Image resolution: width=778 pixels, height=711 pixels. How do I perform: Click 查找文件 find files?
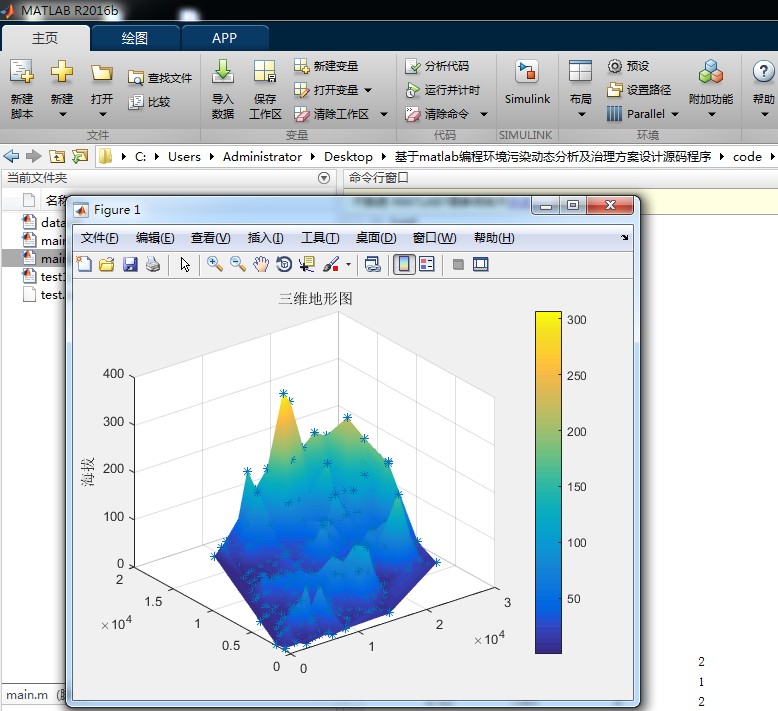160,77
